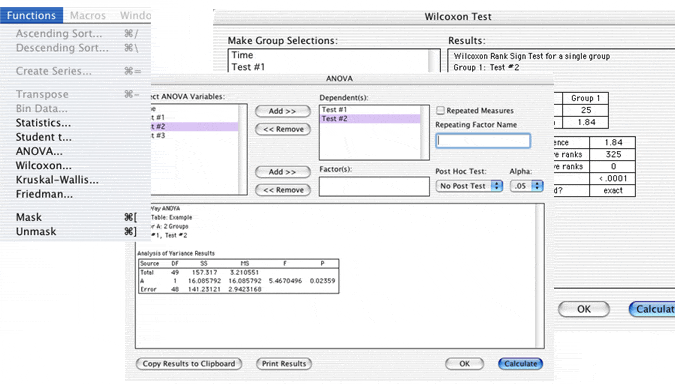Open the Functions menu
The image size is (675, 384).
[31, 15]
